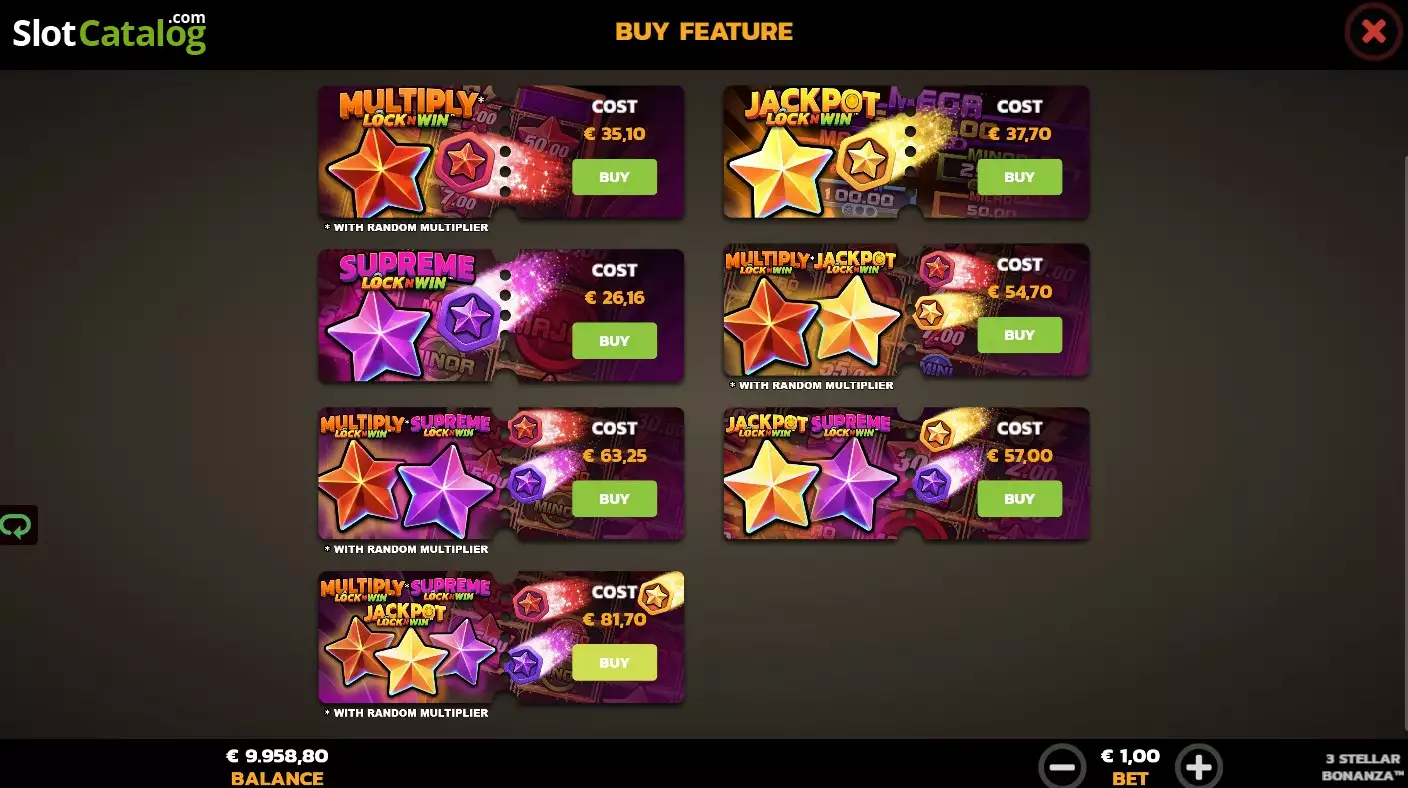Buy the Jackpot + Supreme combo for €57,00
Image resolution: width=1408 pixels, height=788 pixels.
pyautogui.click(x=1019, y=499)
